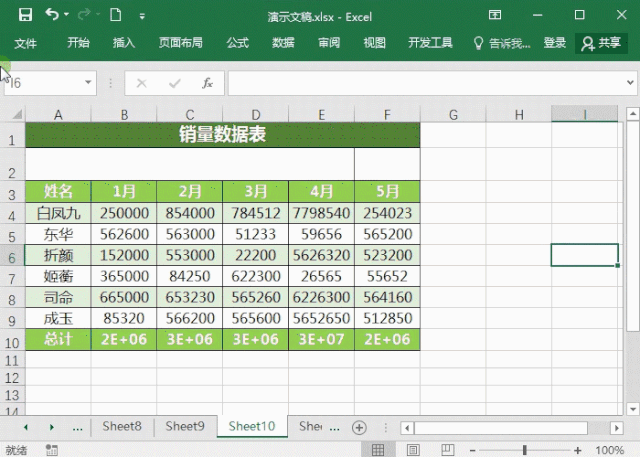Screen dimensions: 640x457
Task: Click the Sheet10 tab
Action: click(x=252, y=426)
